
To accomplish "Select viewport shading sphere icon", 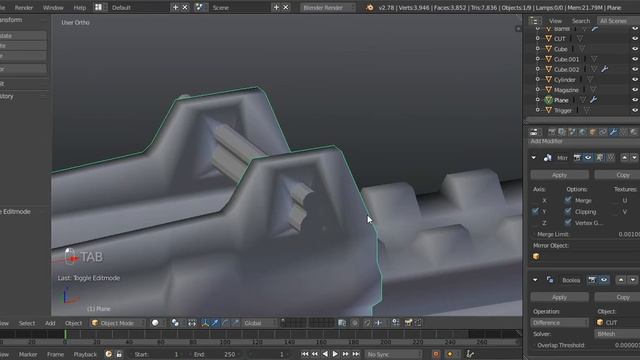I will [x=155, y=323].
